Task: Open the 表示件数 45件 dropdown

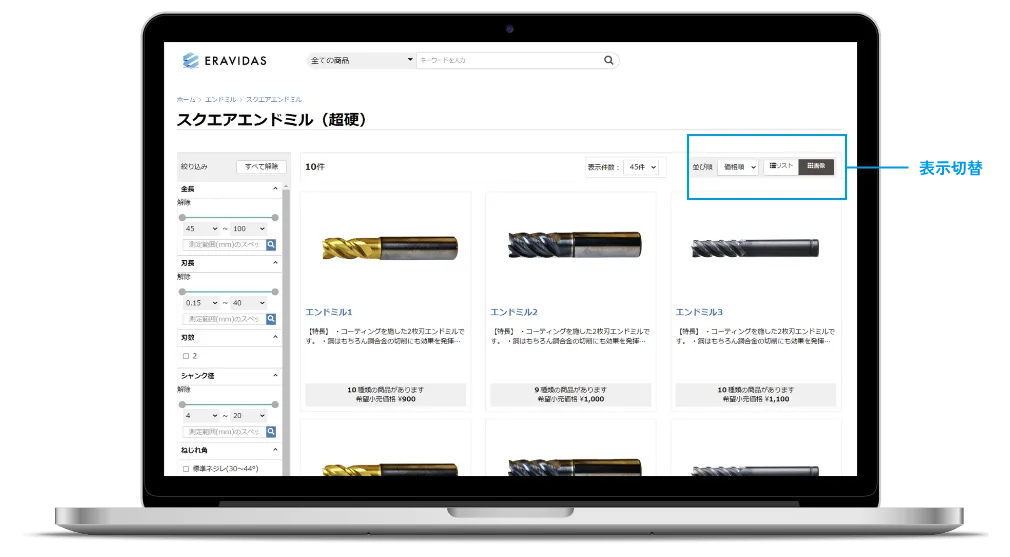Action: coord(641,167)
